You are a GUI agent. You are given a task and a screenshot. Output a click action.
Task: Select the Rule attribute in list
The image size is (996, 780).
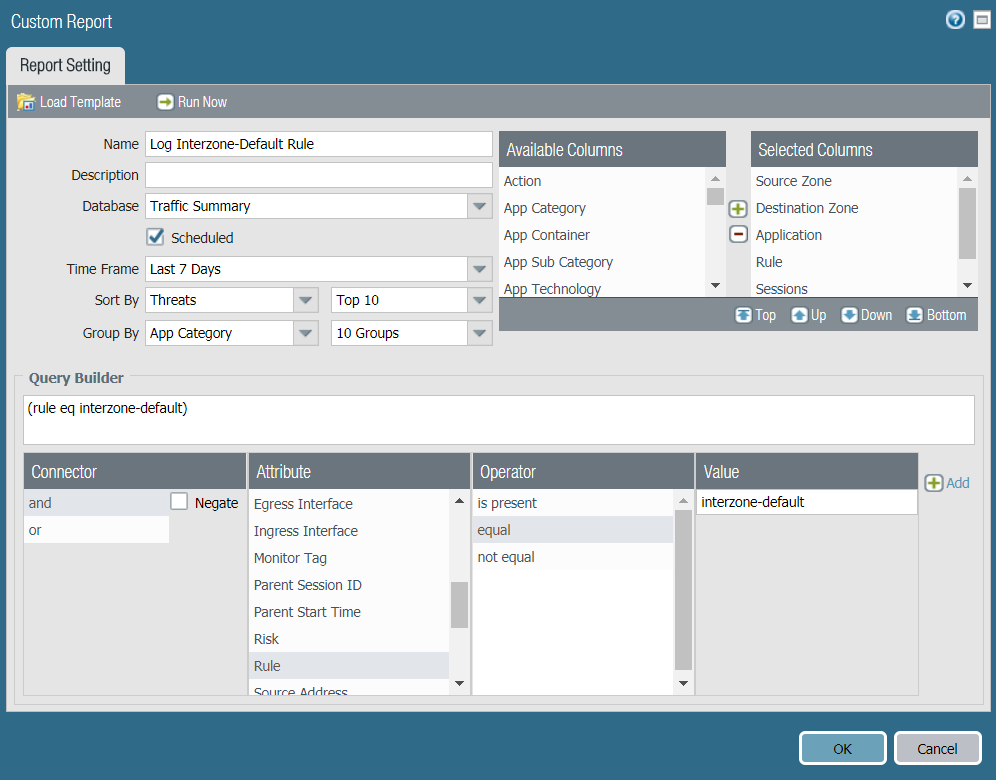tap(267, 666)
